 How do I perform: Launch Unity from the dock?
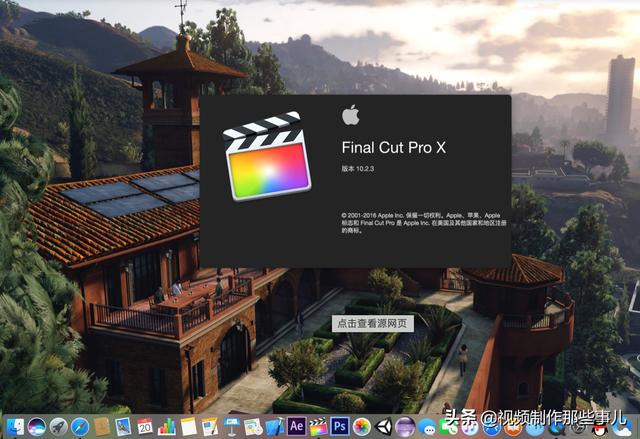(383, 427)
